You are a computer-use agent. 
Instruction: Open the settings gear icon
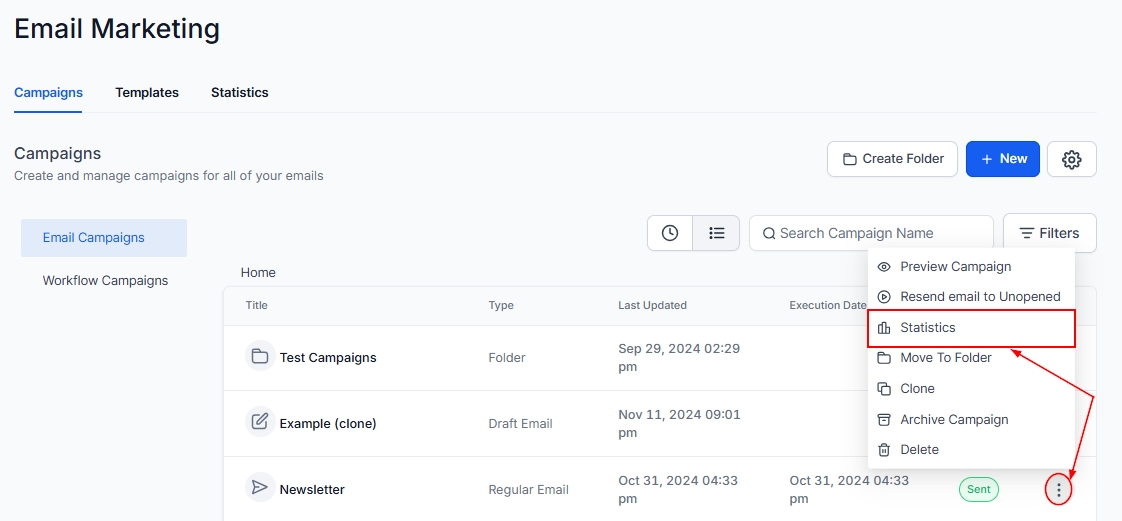[1071, 159]
